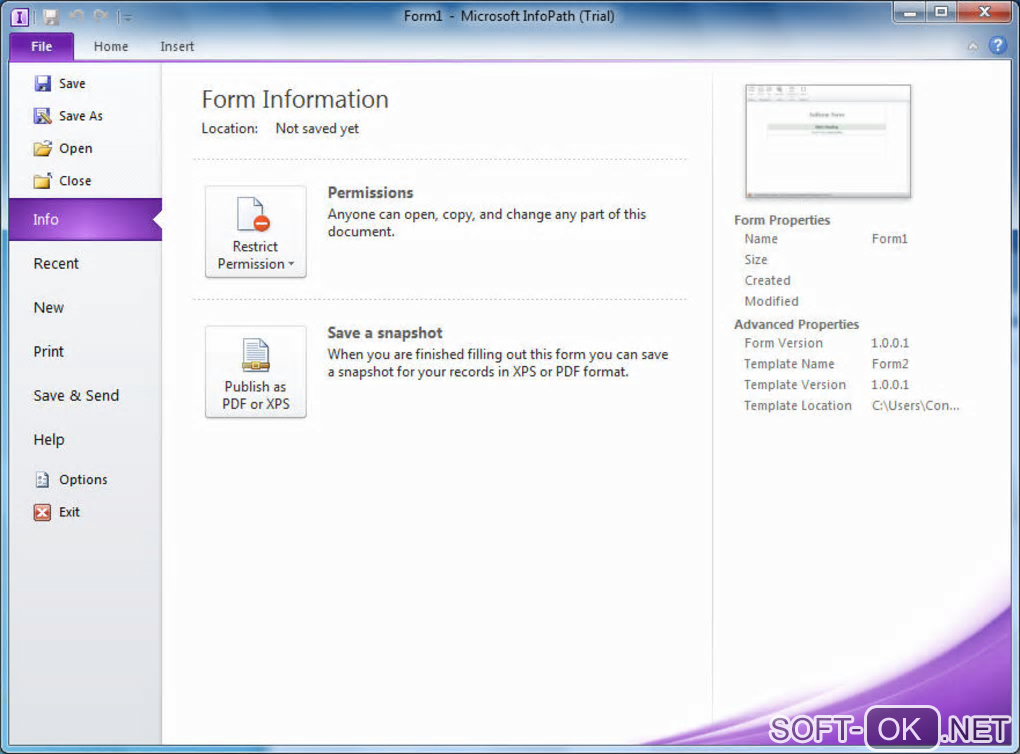Image resolution: width=1020 pixels, height=754 pixels.
Task: Open the File tab
Action: point(42,46)
